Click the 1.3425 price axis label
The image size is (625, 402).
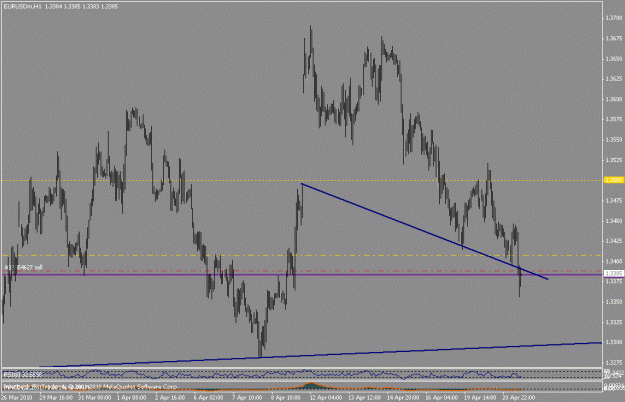(x=613, y=241)
